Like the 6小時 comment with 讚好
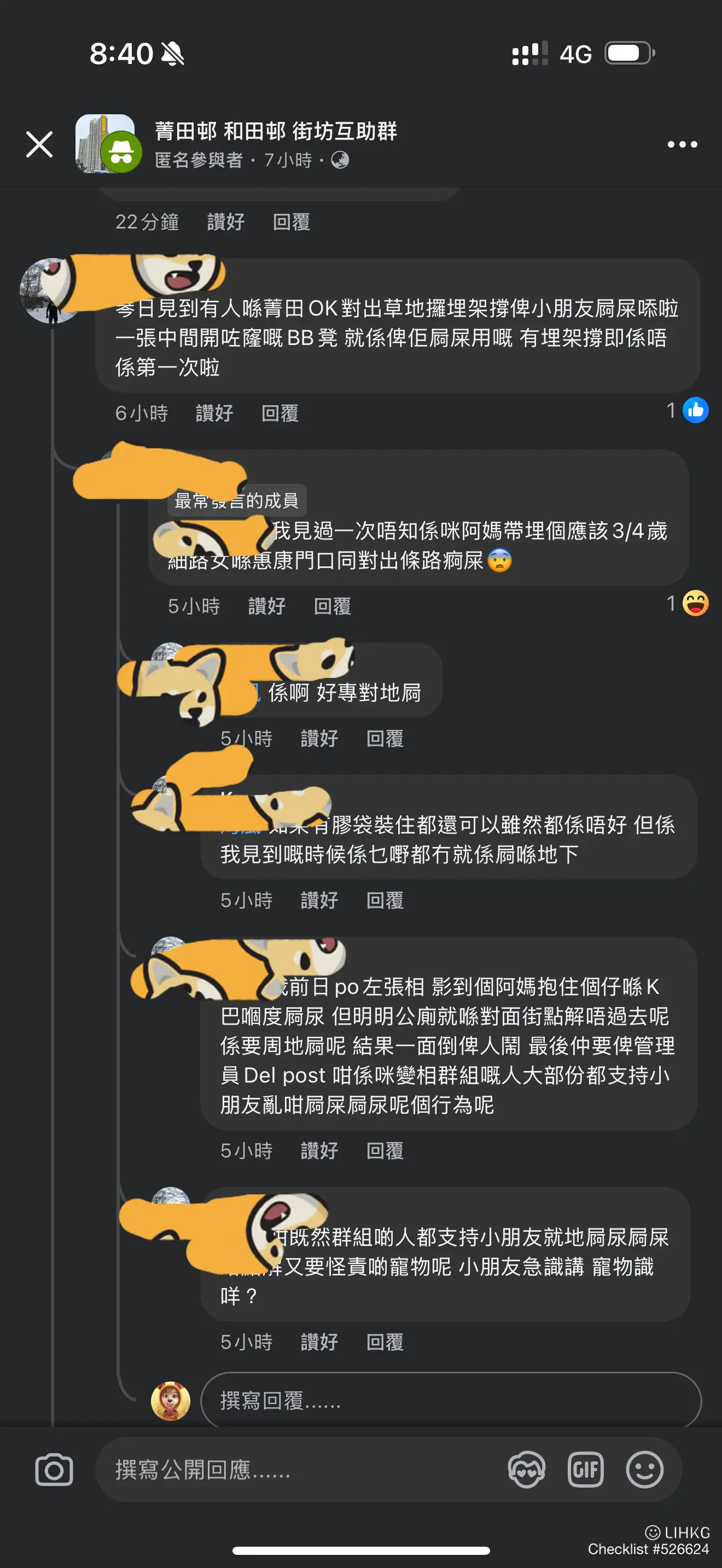Screen dimensions: 722x1568 tap(214, 413)
